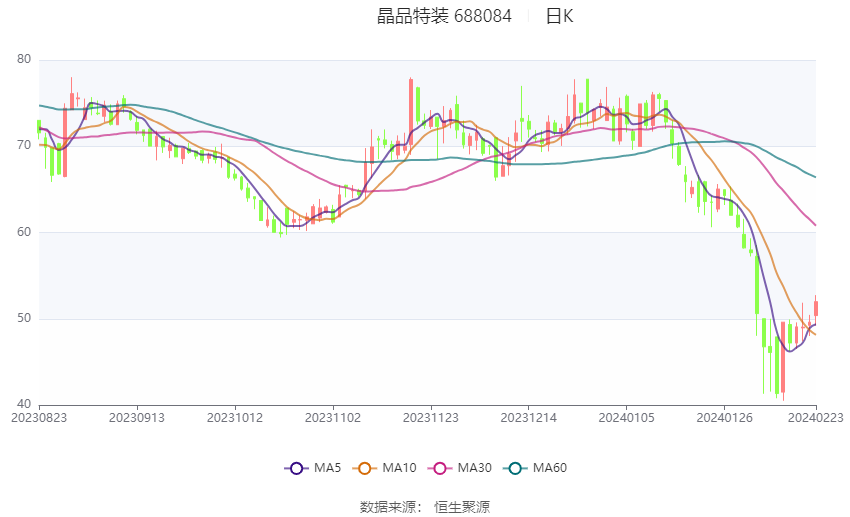Toggle the MA10 legend series
Viewport: 850px width, 517px height.
[384, 468]
